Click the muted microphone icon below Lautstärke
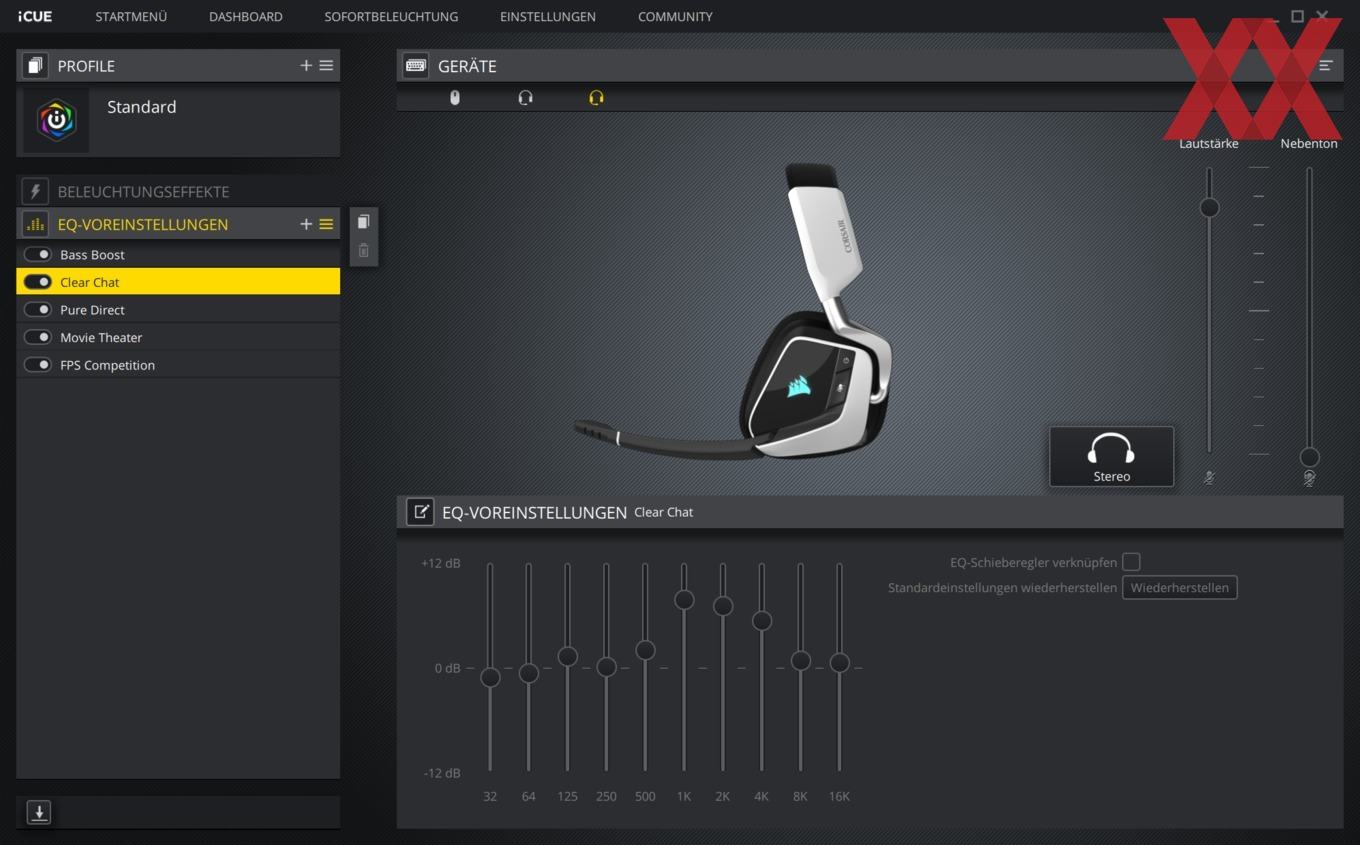Screen dimensions: 1360x845 click(x=1209, y=478)
